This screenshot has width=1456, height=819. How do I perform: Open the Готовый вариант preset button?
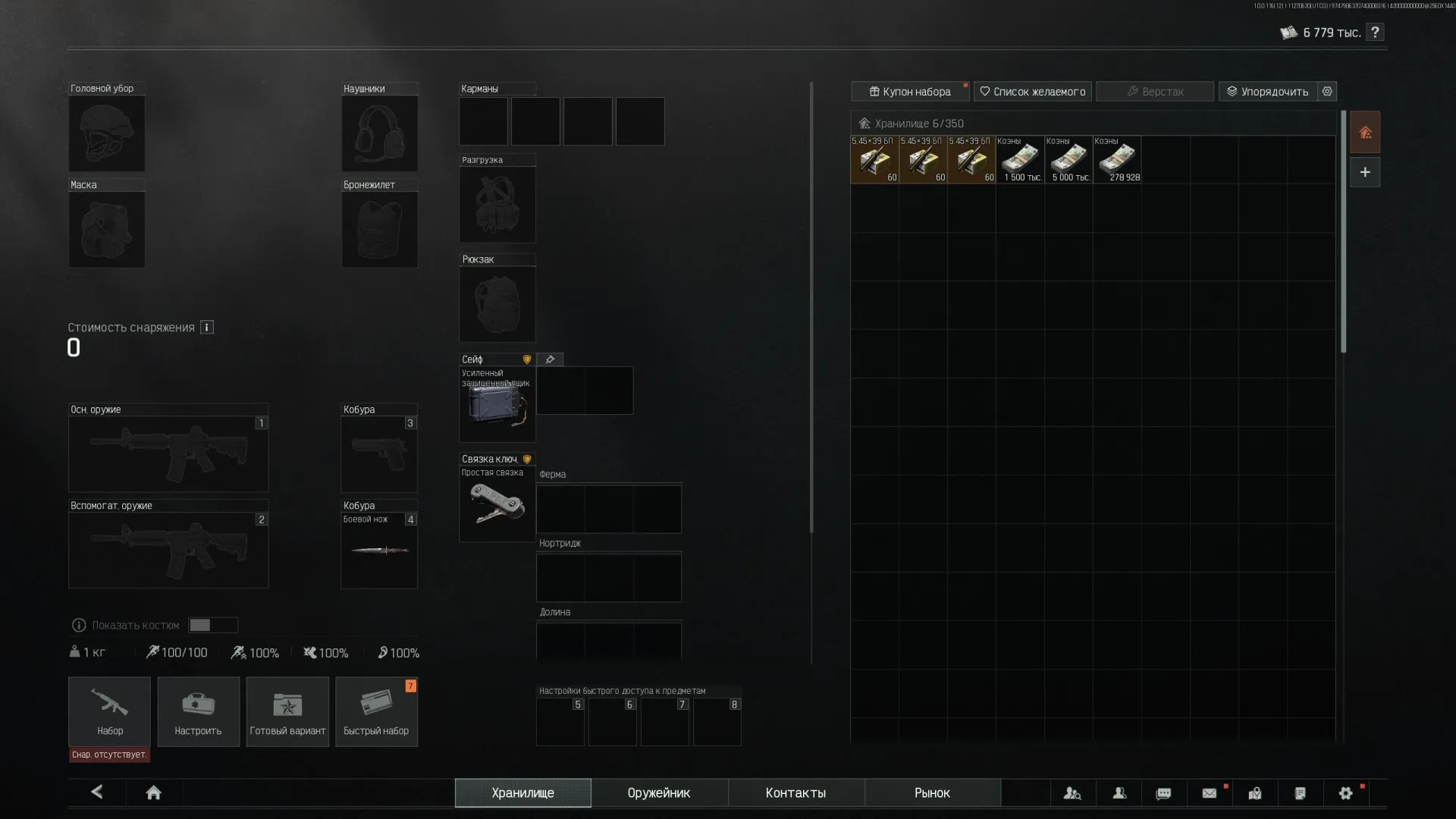pyautogui.click(x=287, y=711)
